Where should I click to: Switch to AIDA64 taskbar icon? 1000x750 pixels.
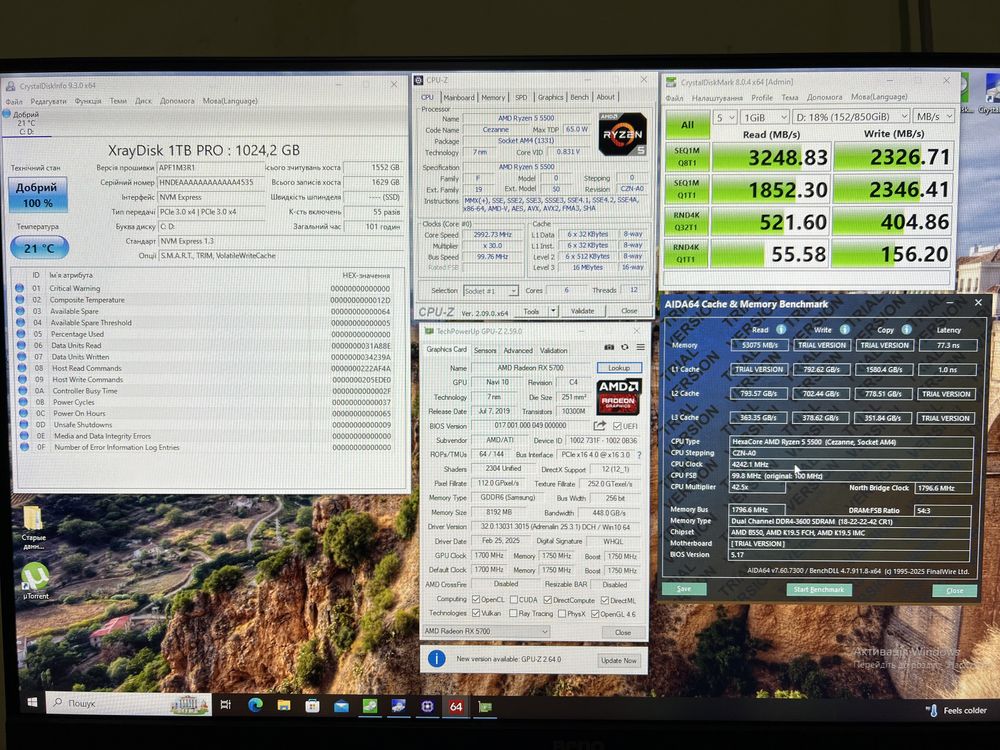coord(456,707)
